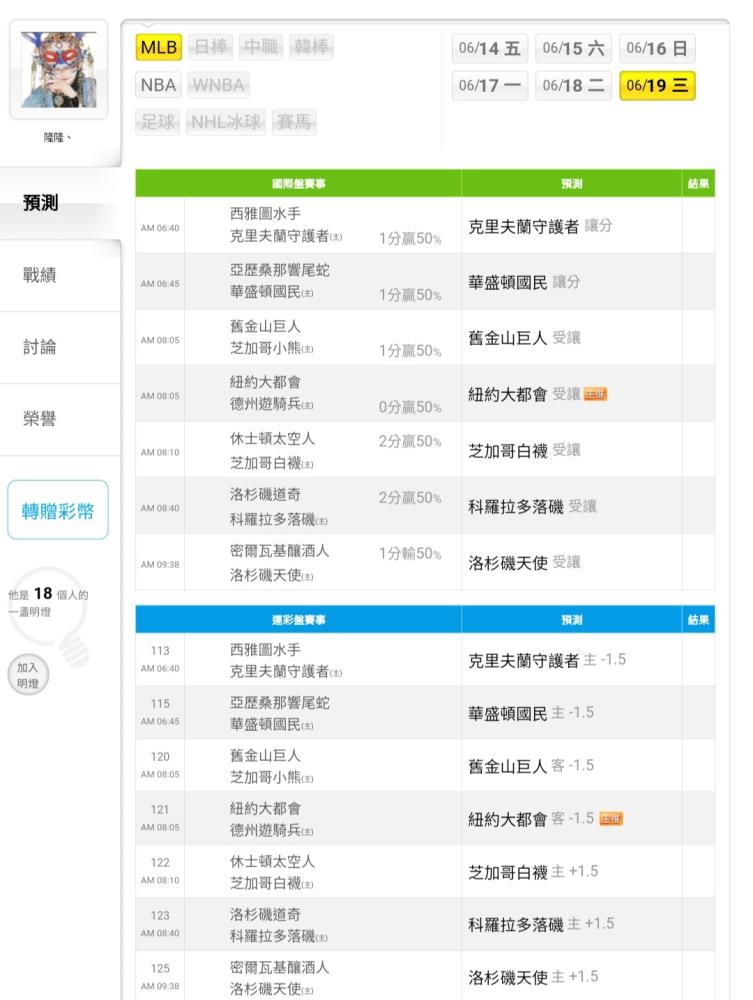Select the MLB league tab
The width and height of the screenshot is (753, 1000).
pyautogui.click(x=159, y=47)
